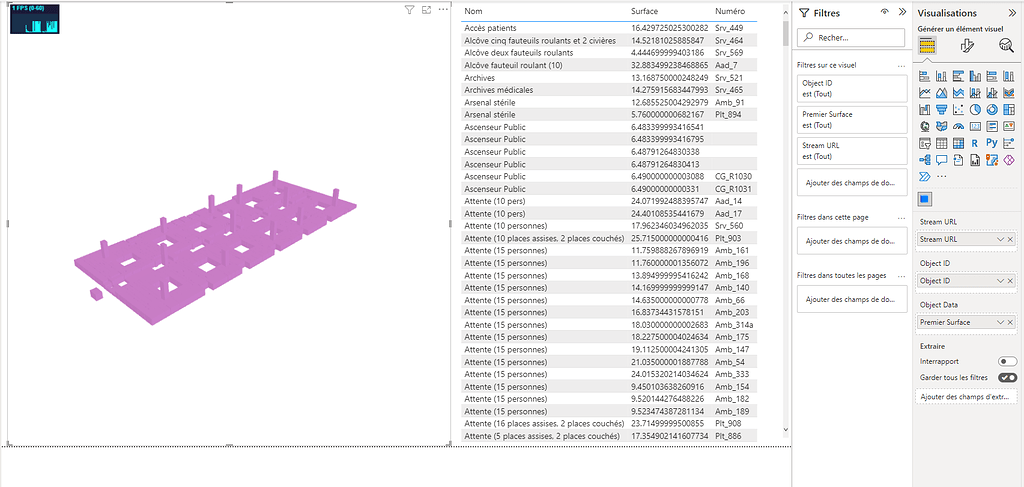
Task: Click the Plt_903 cell
Action: point(728,238)
